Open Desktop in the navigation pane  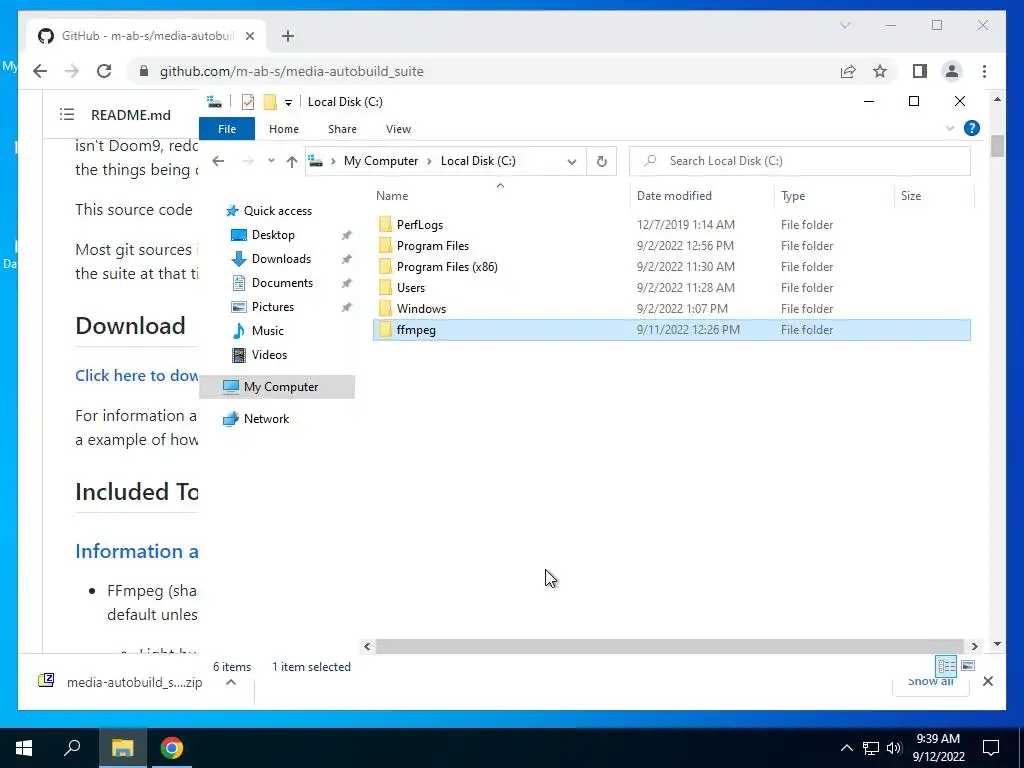[273, 235]
